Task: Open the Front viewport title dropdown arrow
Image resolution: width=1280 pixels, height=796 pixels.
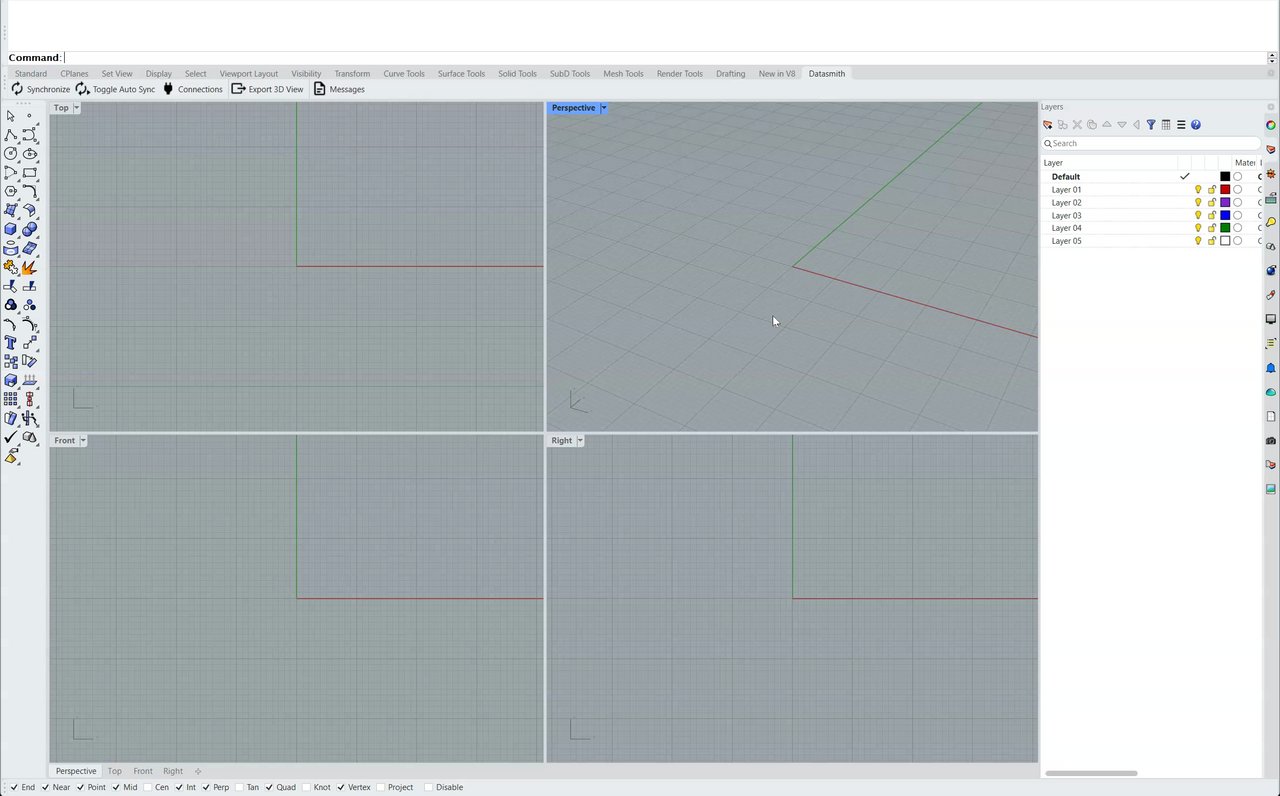Action: [x=83, y=440]
